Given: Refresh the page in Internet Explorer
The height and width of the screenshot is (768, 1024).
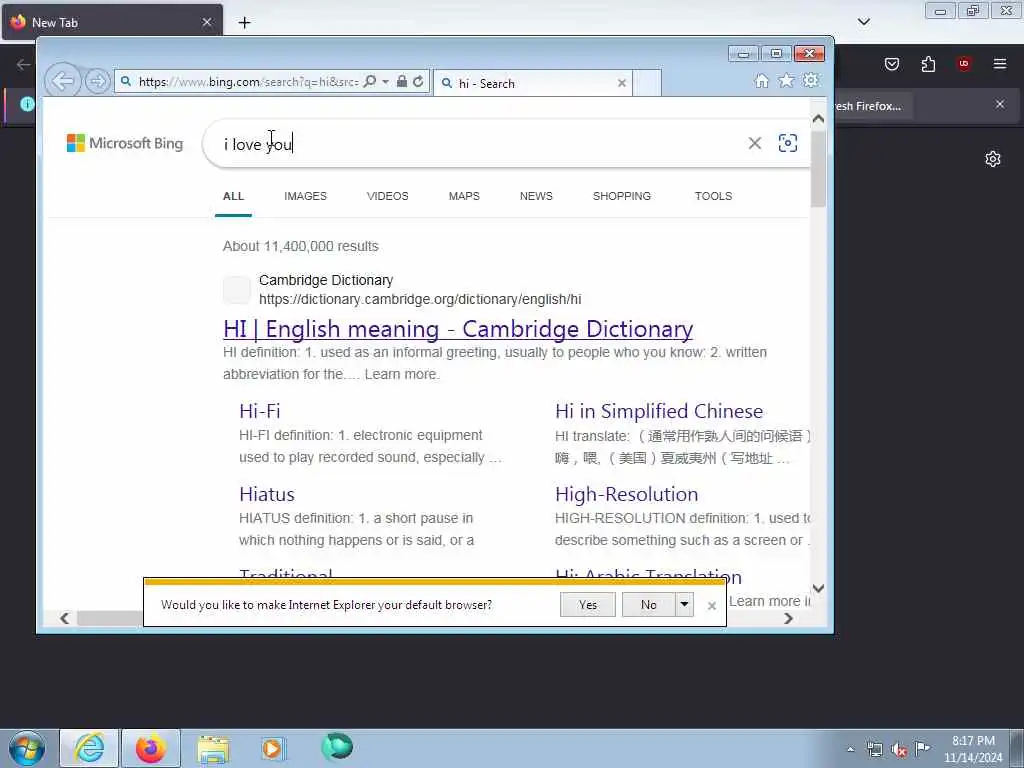Looking at the screenshot, I should point(418,82).
